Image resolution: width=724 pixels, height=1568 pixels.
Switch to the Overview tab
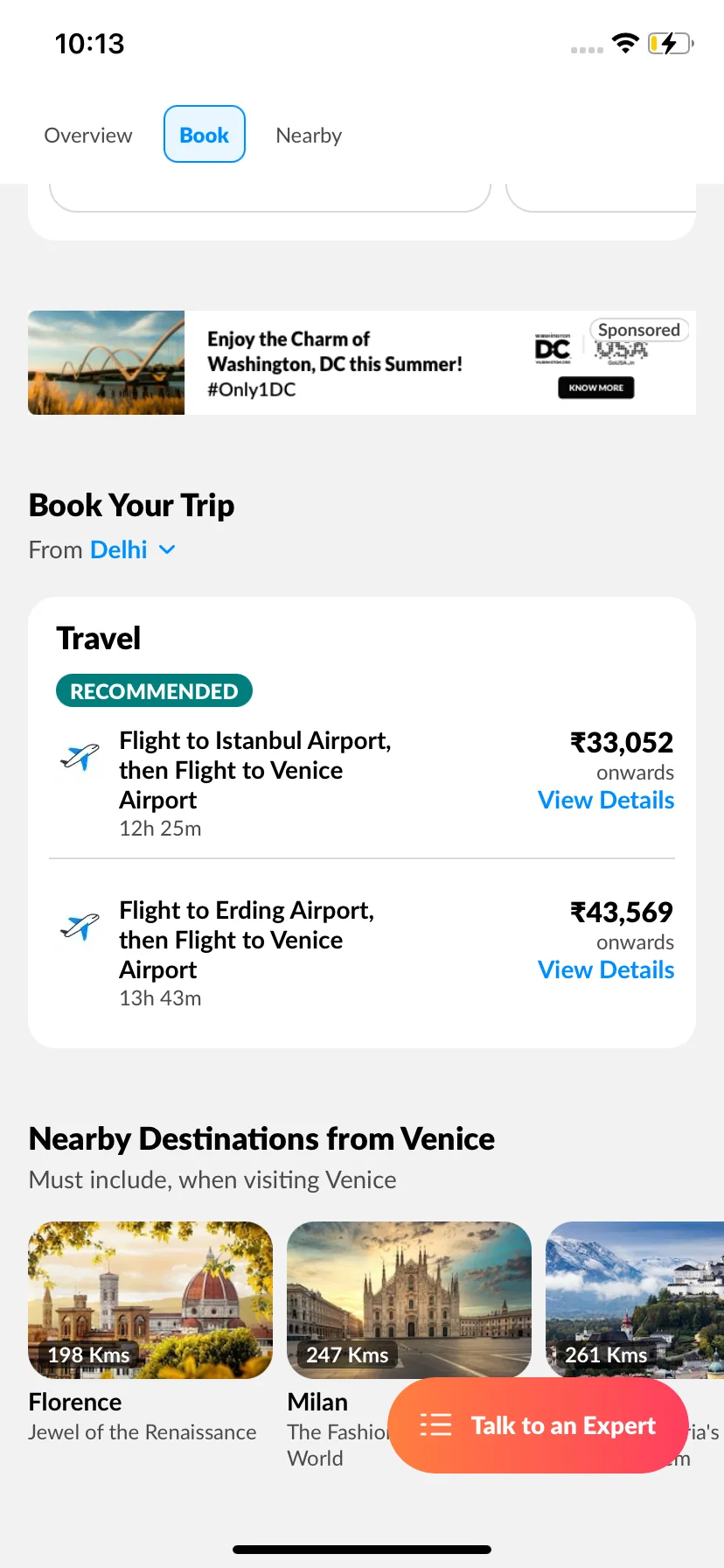click(x=88, y=135)
